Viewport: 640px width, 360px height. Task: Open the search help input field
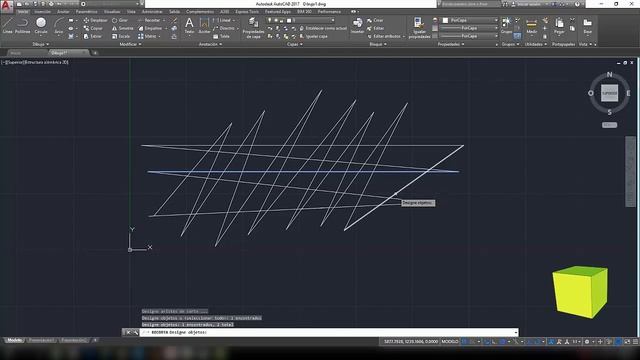(469, 4)
